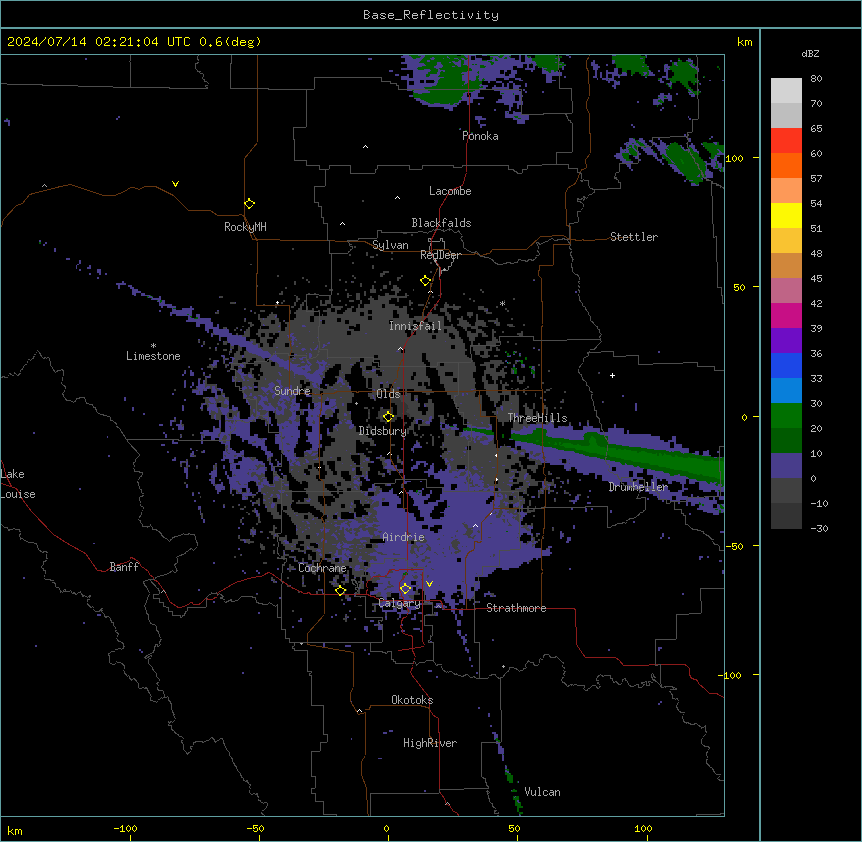
Task: Click the dBZ legend heading
Action: click(x=810, y=53)
